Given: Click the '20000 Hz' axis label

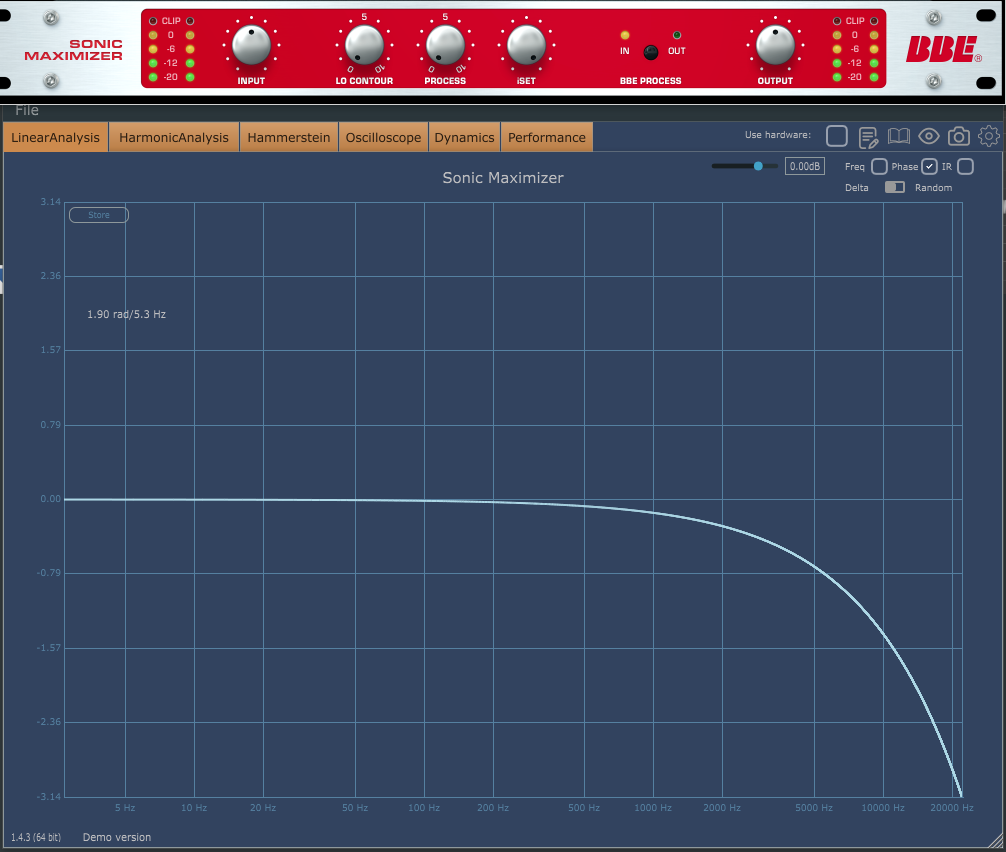Looking at the screenshot, I should [x=952, y=808].
